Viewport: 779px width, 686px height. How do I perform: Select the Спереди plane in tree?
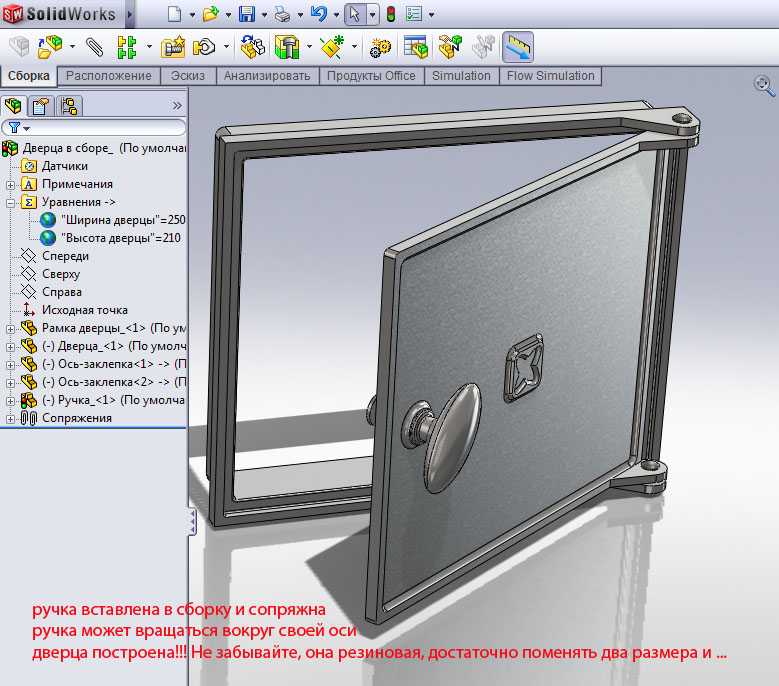tap(65, 256)
